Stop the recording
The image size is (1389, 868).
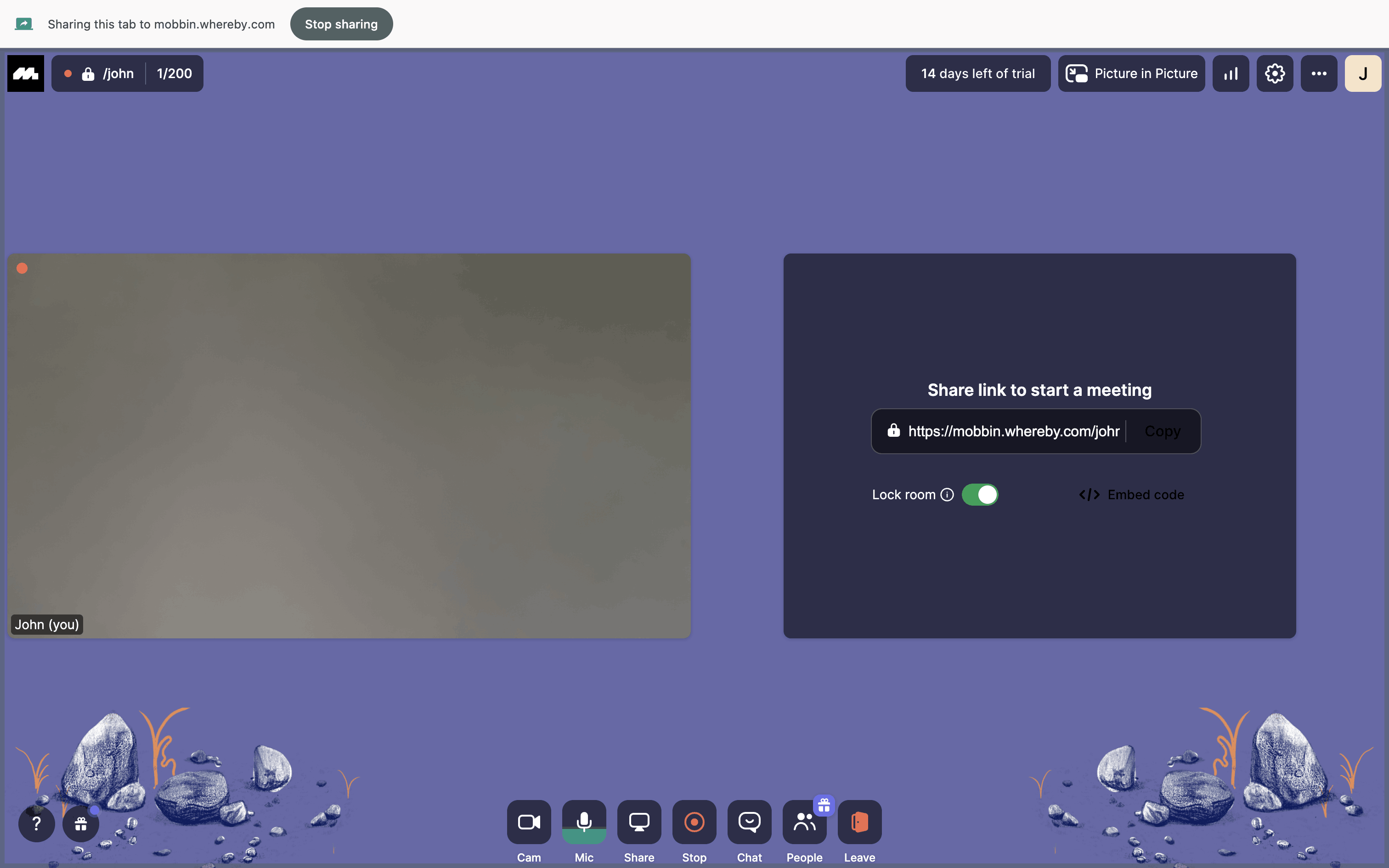pyautogui.click(x=694, y=822)
